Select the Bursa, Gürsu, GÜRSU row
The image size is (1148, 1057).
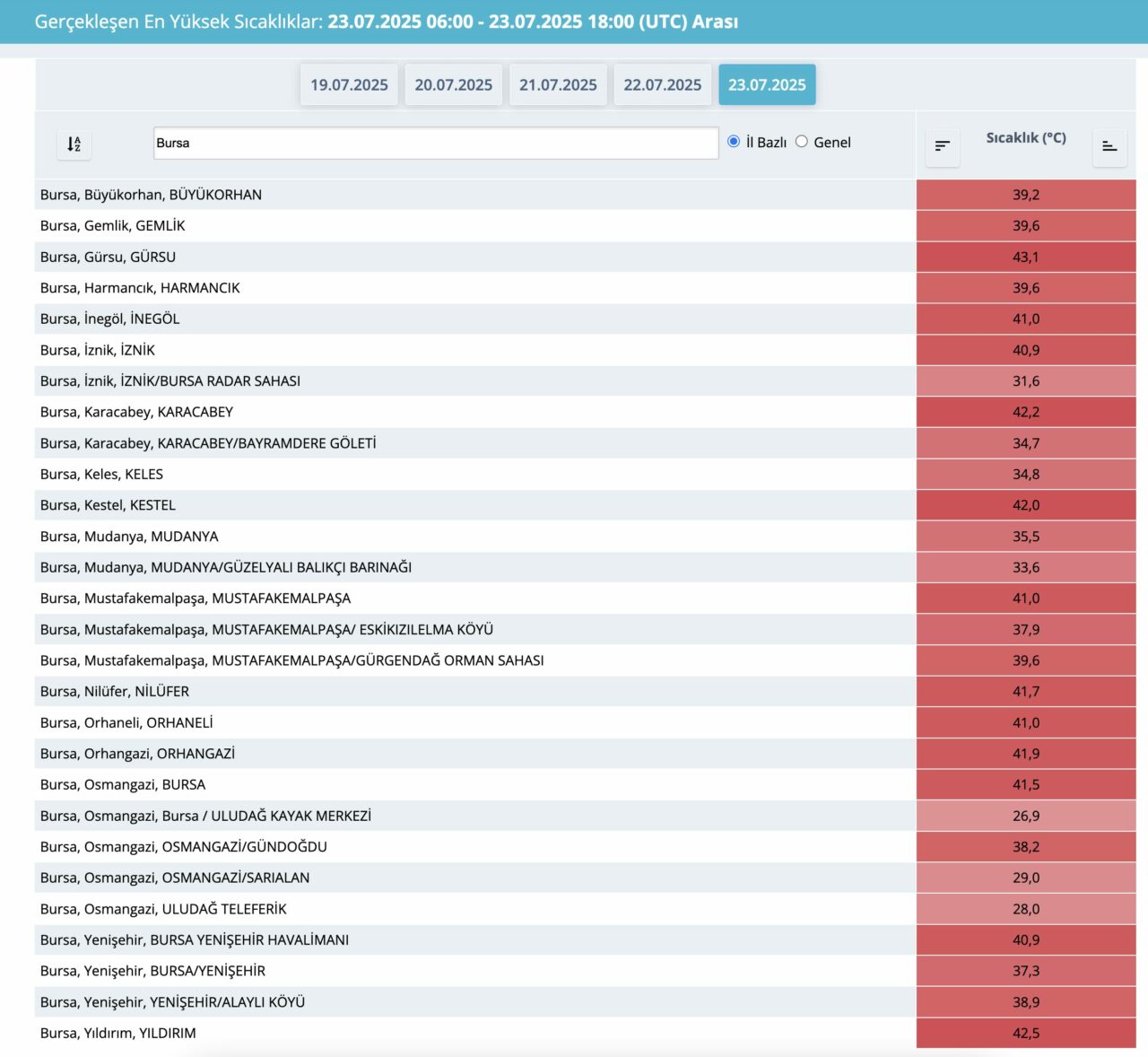(x=108, y=257)
